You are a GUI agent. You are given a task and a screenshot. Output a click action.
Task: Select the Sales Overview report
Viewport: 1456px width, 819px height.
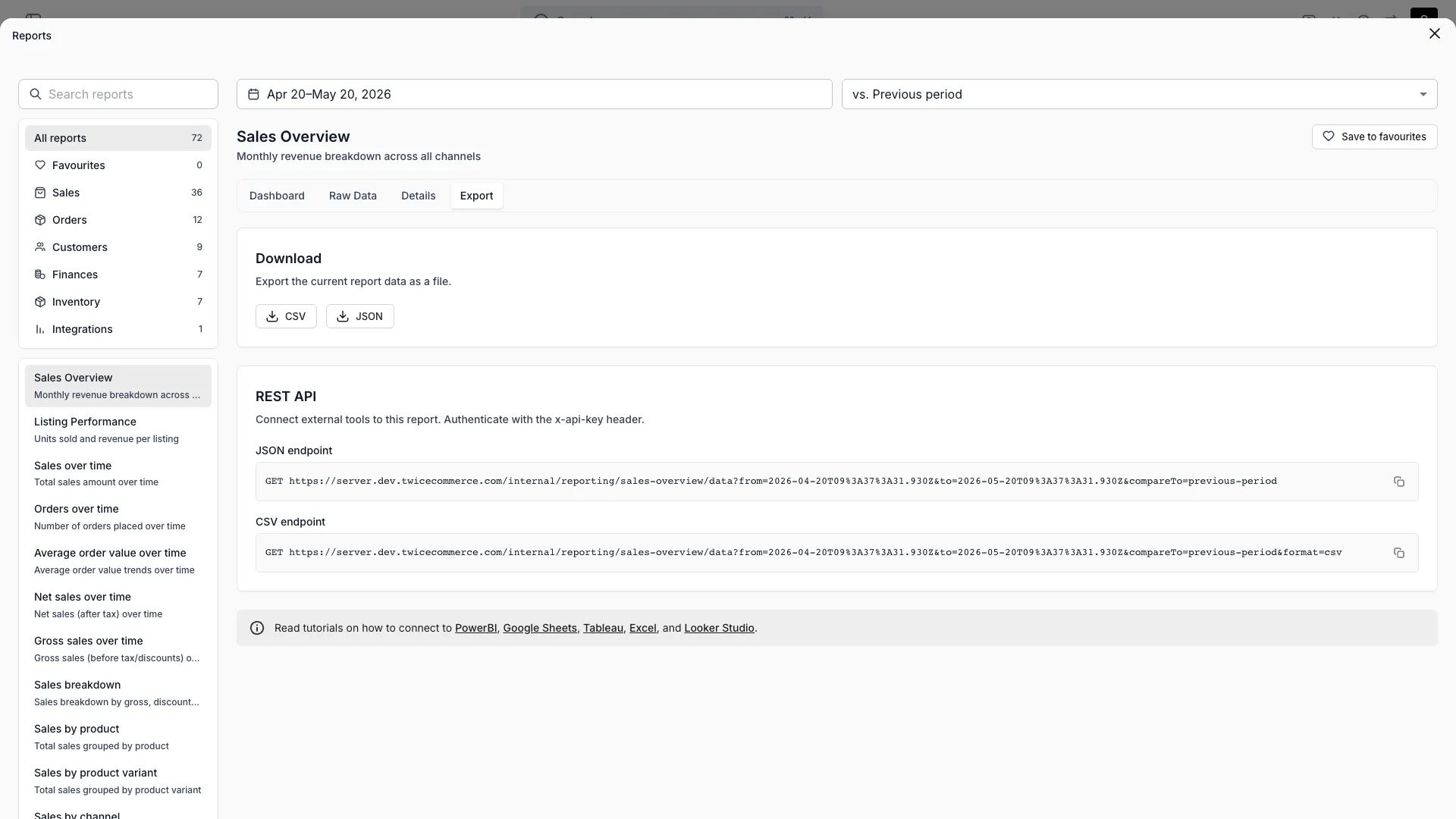[x=118, y=386]
